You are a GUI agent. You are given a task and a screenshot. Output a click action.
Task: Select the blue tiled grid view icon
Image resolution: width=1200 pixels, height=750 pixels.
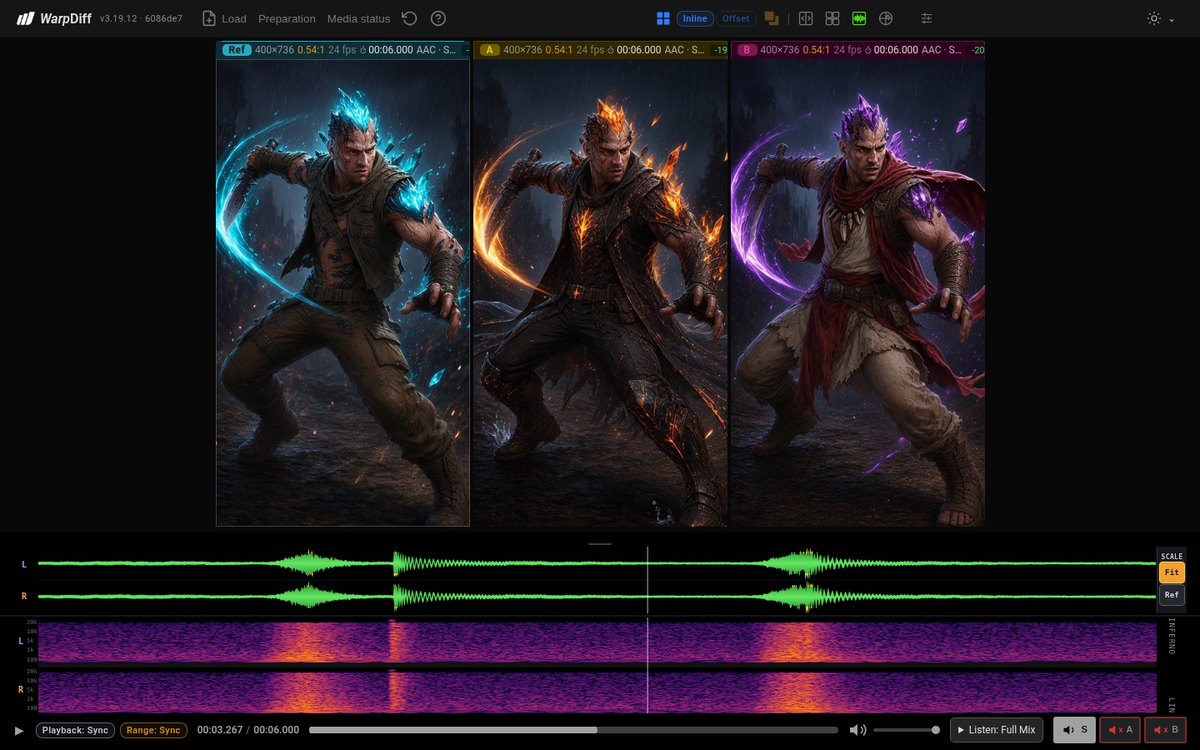(663, 18)
